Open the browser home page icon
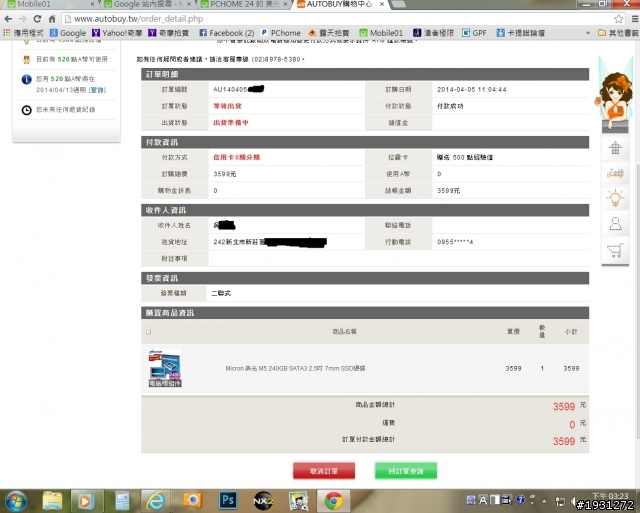 click(x=52, y=19)
